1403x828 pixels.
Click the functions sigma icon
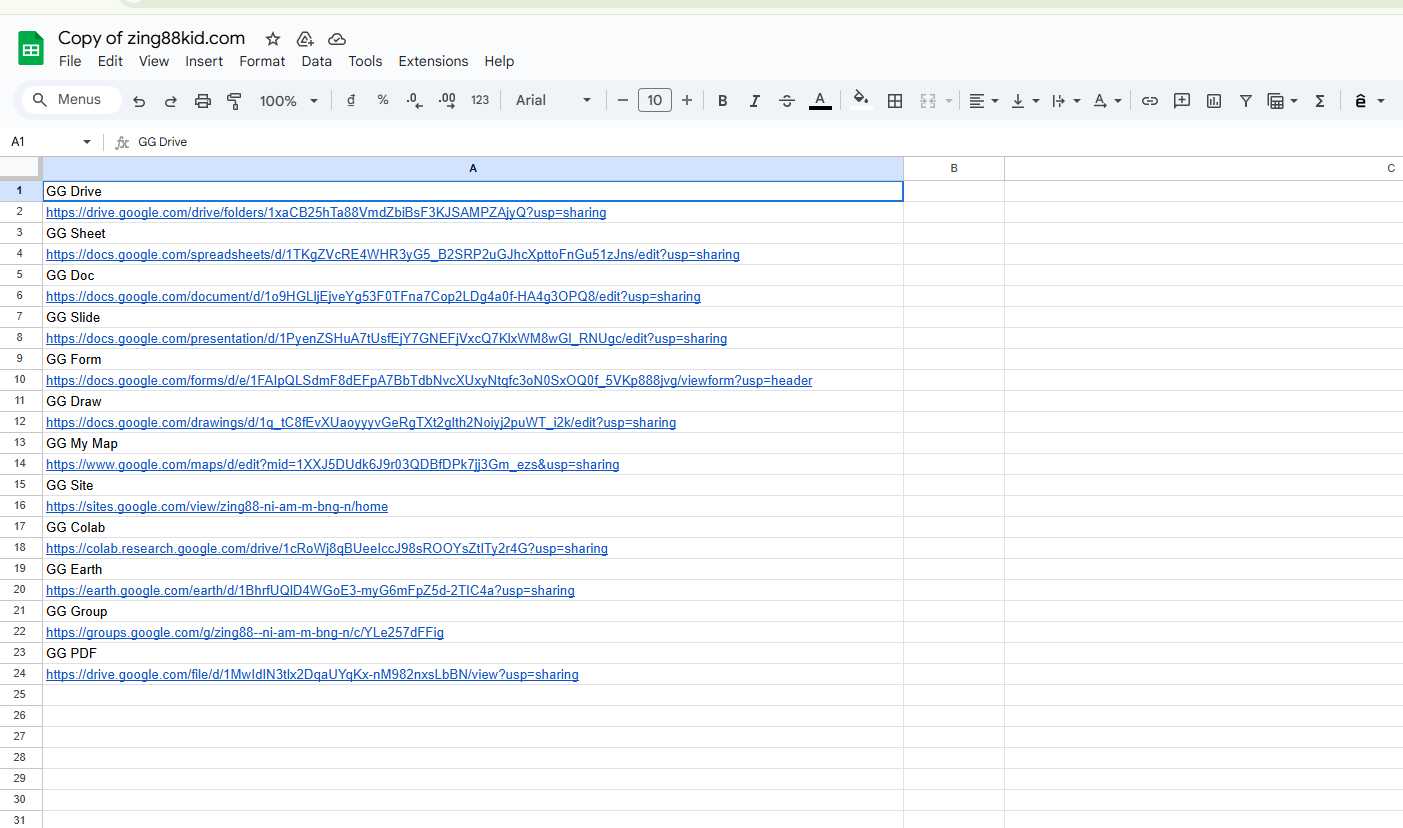pyautogui.click(x=1320, y=100)
